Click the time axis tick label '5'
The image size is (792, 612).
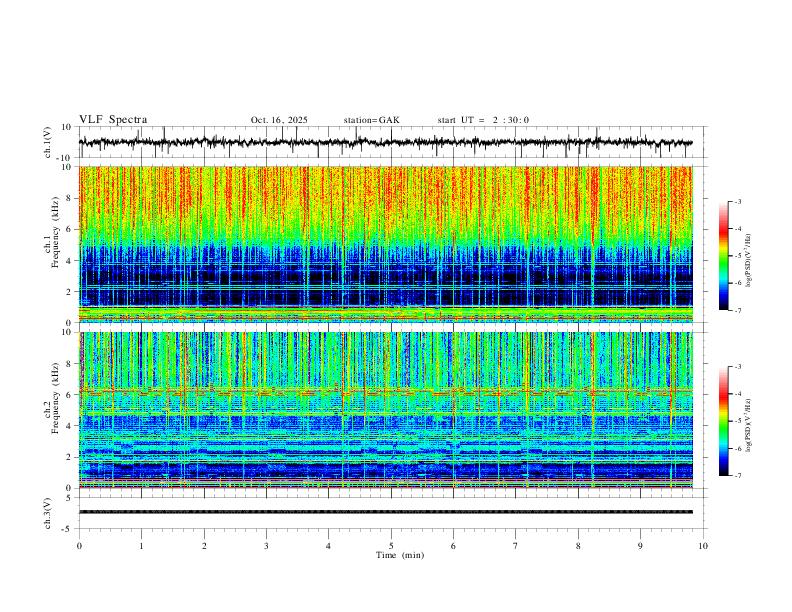[x=391, y=546]
